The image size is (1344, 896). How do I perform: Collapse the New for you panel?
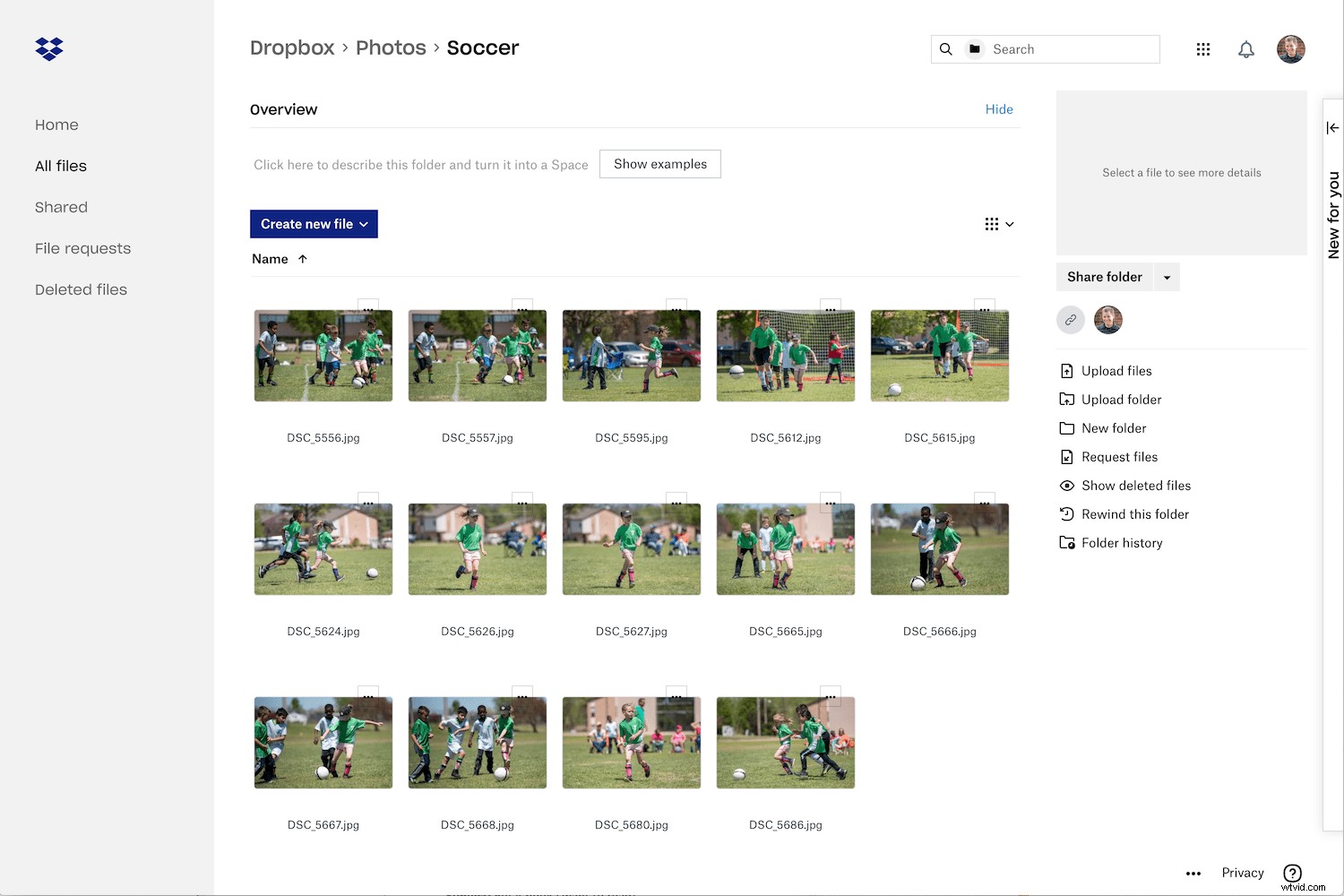pos(1332,127)
